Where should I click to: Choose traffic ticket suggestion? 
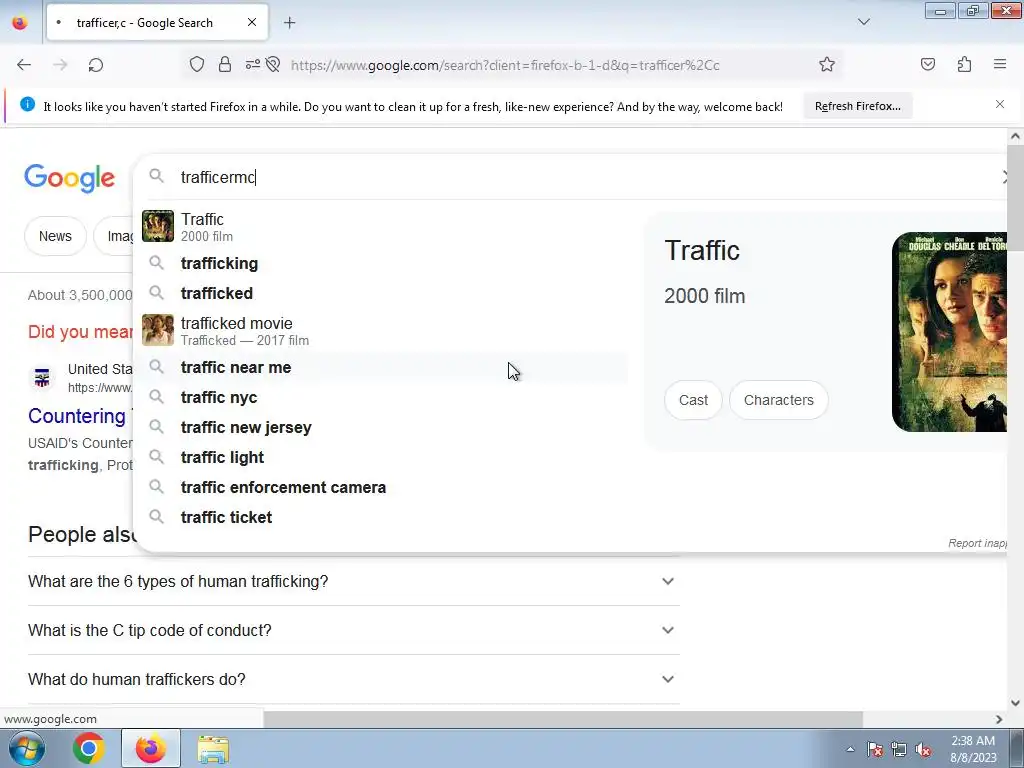(381, 518)
